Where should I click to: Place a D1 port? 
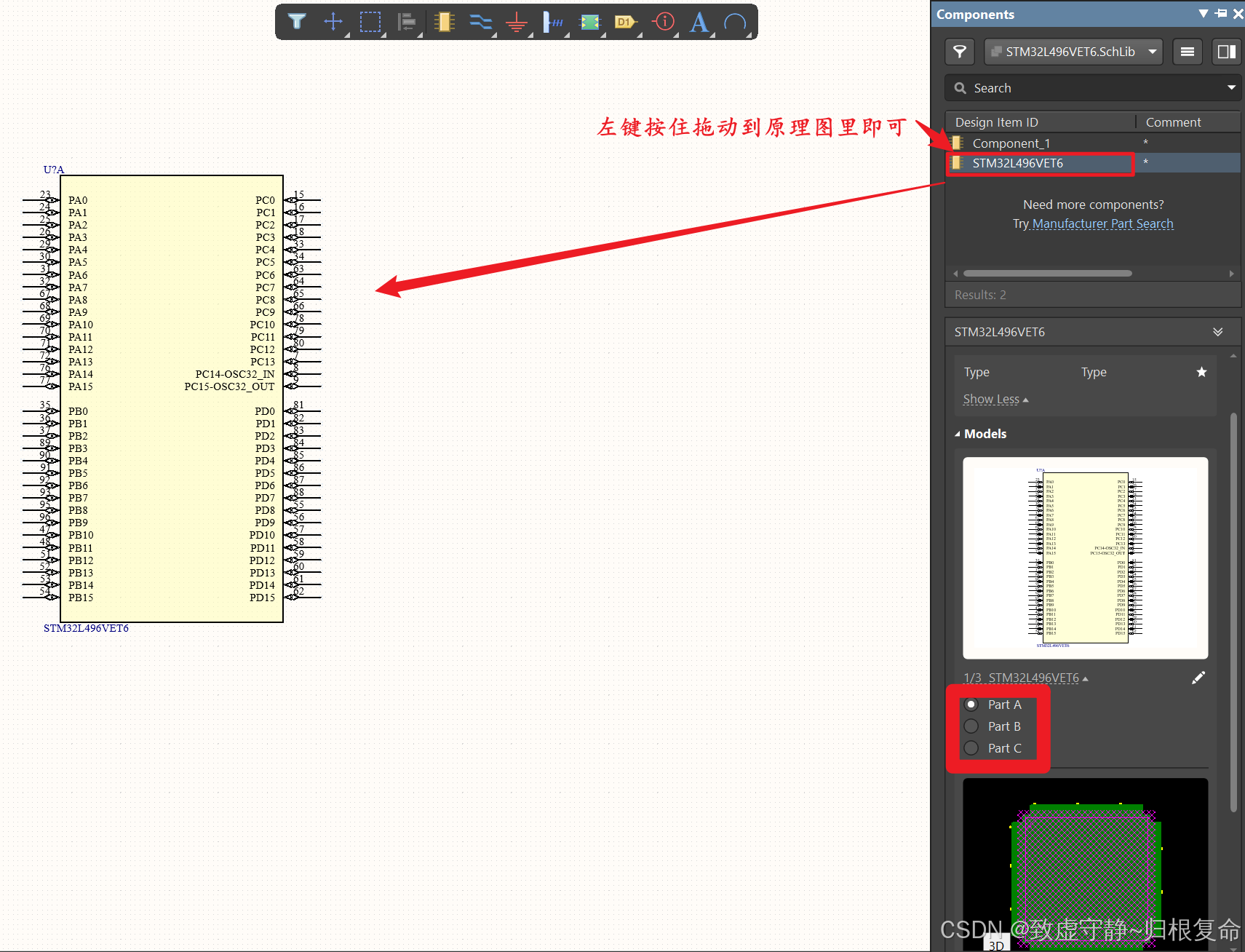(x=626, y=22)
